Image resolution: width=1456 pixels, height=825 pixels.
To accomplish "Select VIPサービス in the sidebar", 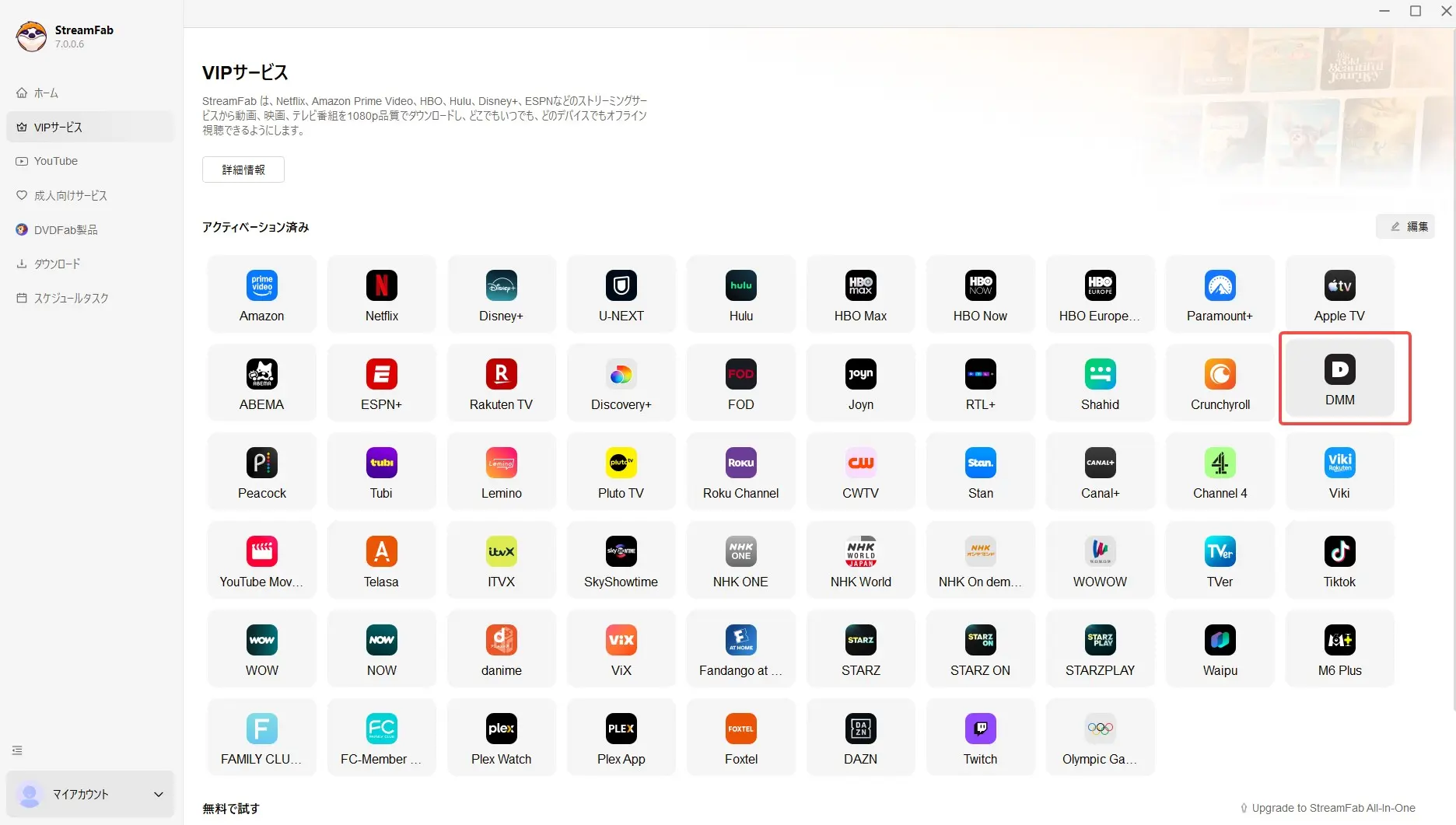I will coord(90,127).
